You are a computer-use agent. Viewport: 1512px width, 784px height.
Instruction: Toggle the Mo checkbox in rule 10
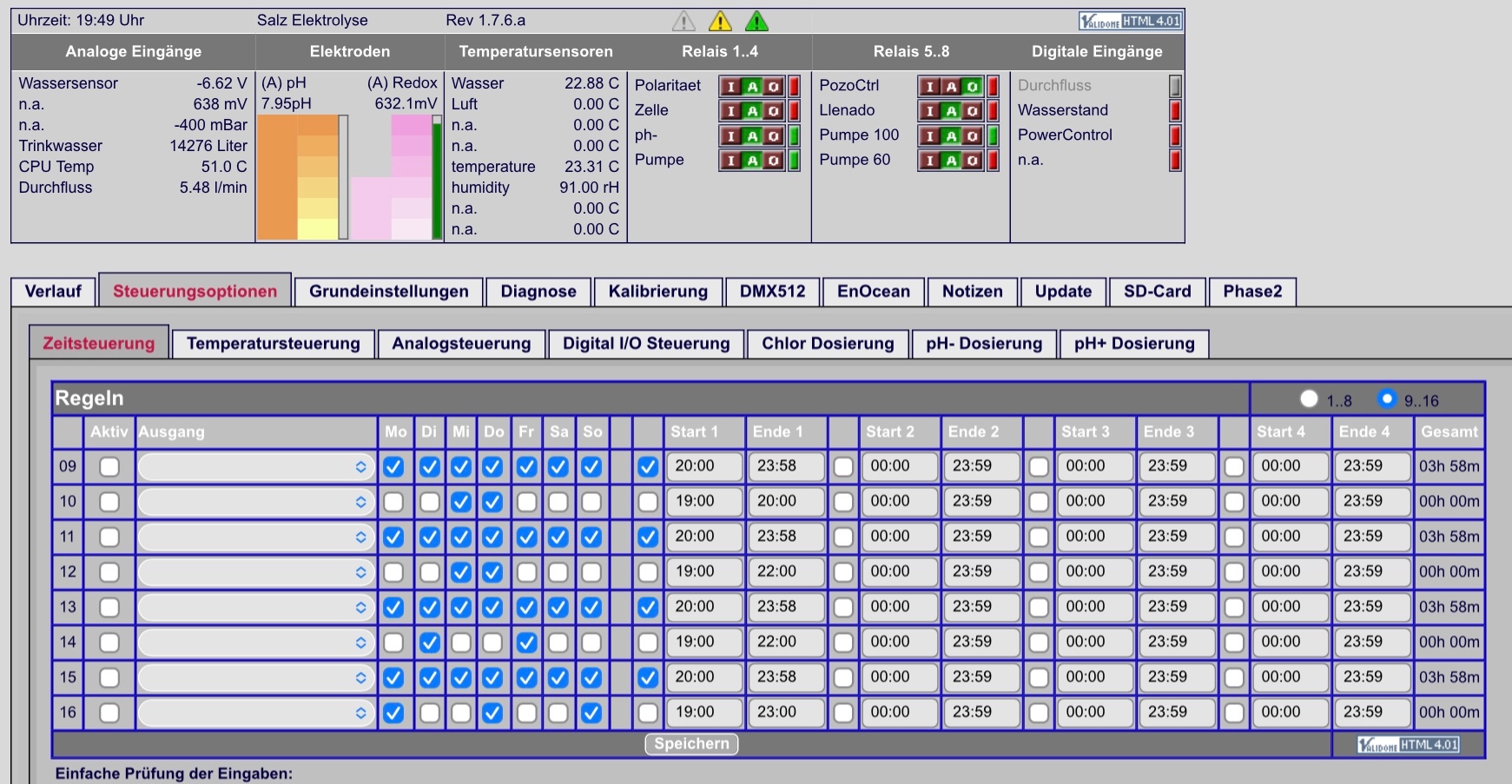pyautogui.click(x=393, y=502)
